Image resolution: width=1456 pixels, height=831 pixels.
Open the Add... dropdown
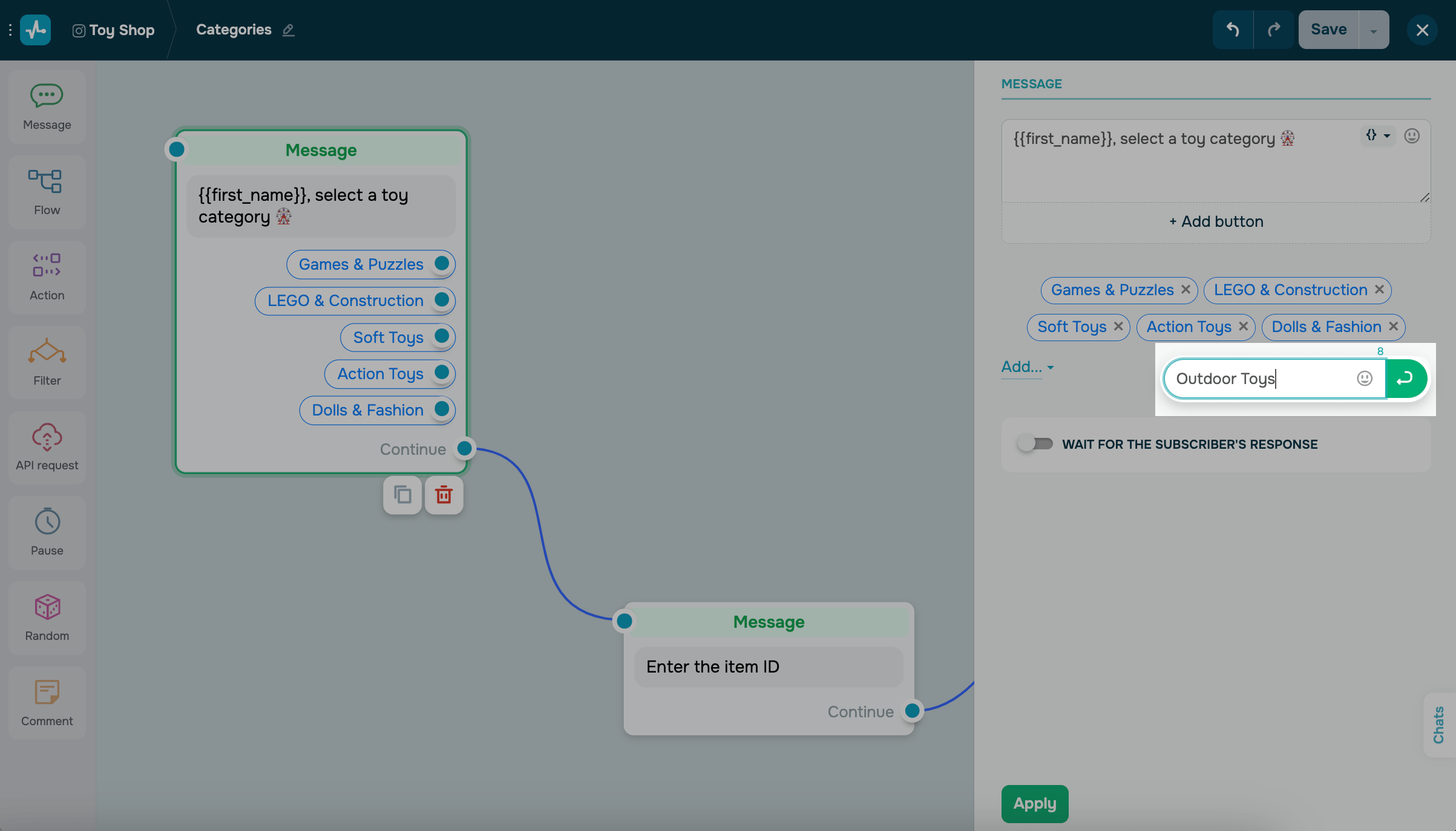[x=1027, y=367]
